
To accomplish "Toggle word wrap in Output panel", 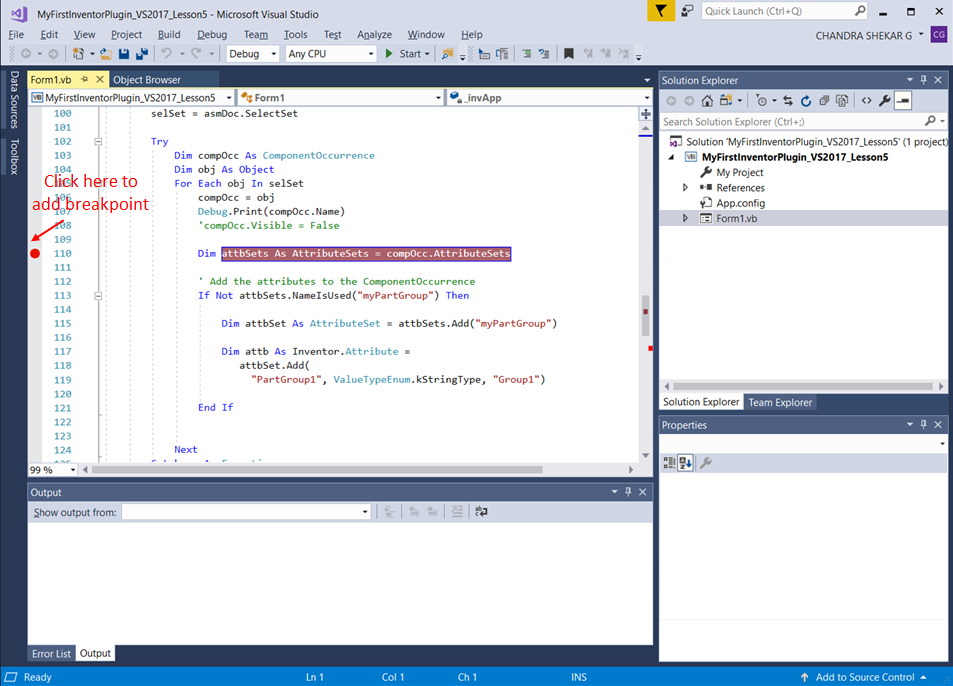I will (481, 512).
